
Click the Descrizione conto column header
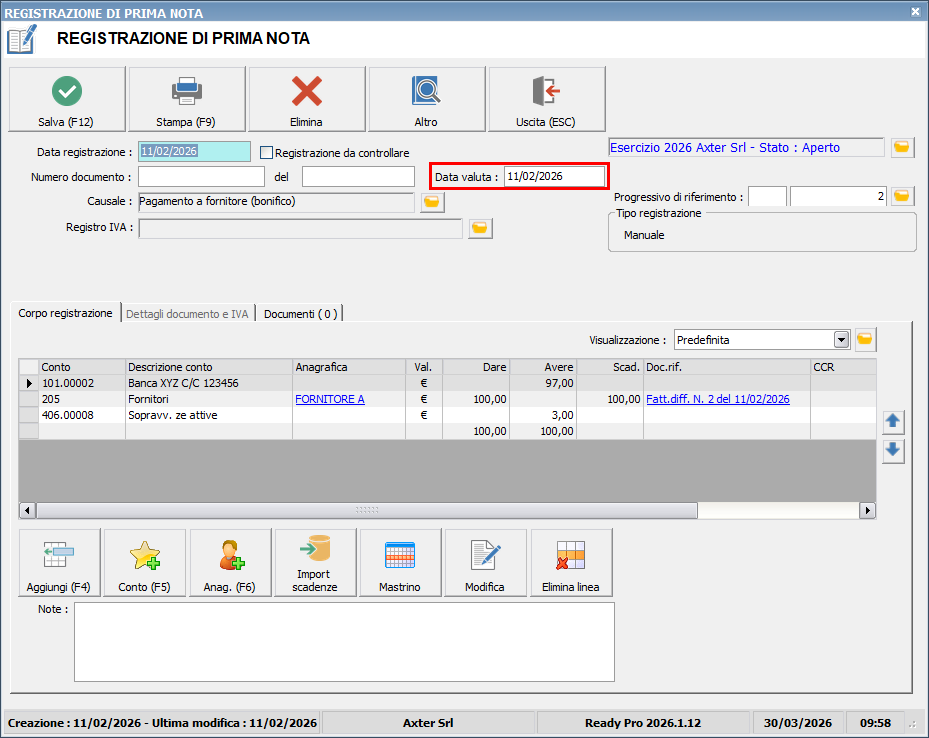click(209, 367)
